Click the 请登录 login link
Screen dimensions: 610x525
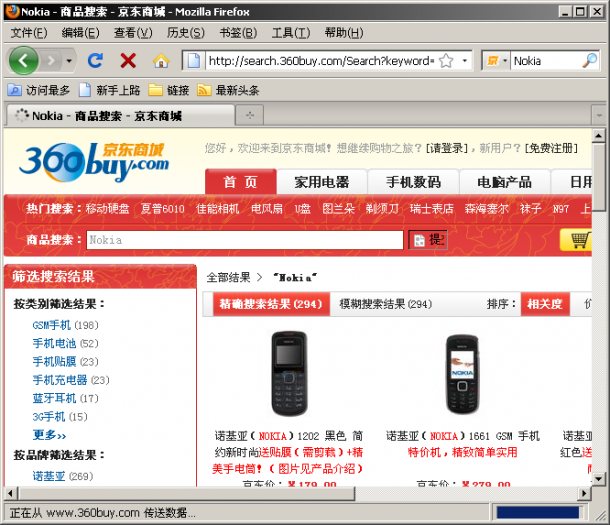(x=447, y=148)
